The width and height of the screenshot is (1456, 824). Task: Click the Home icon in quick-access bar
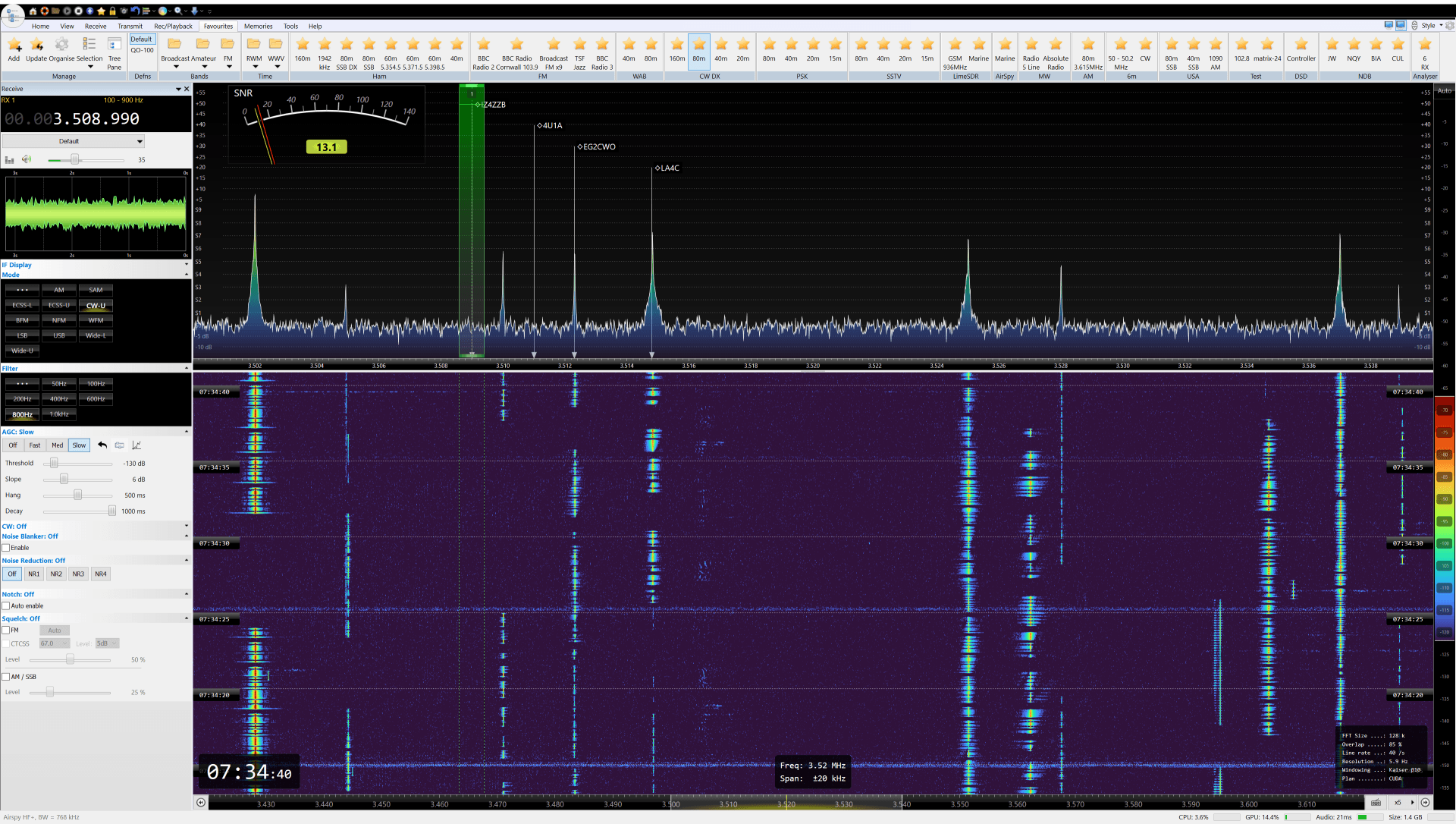[33, 11]
